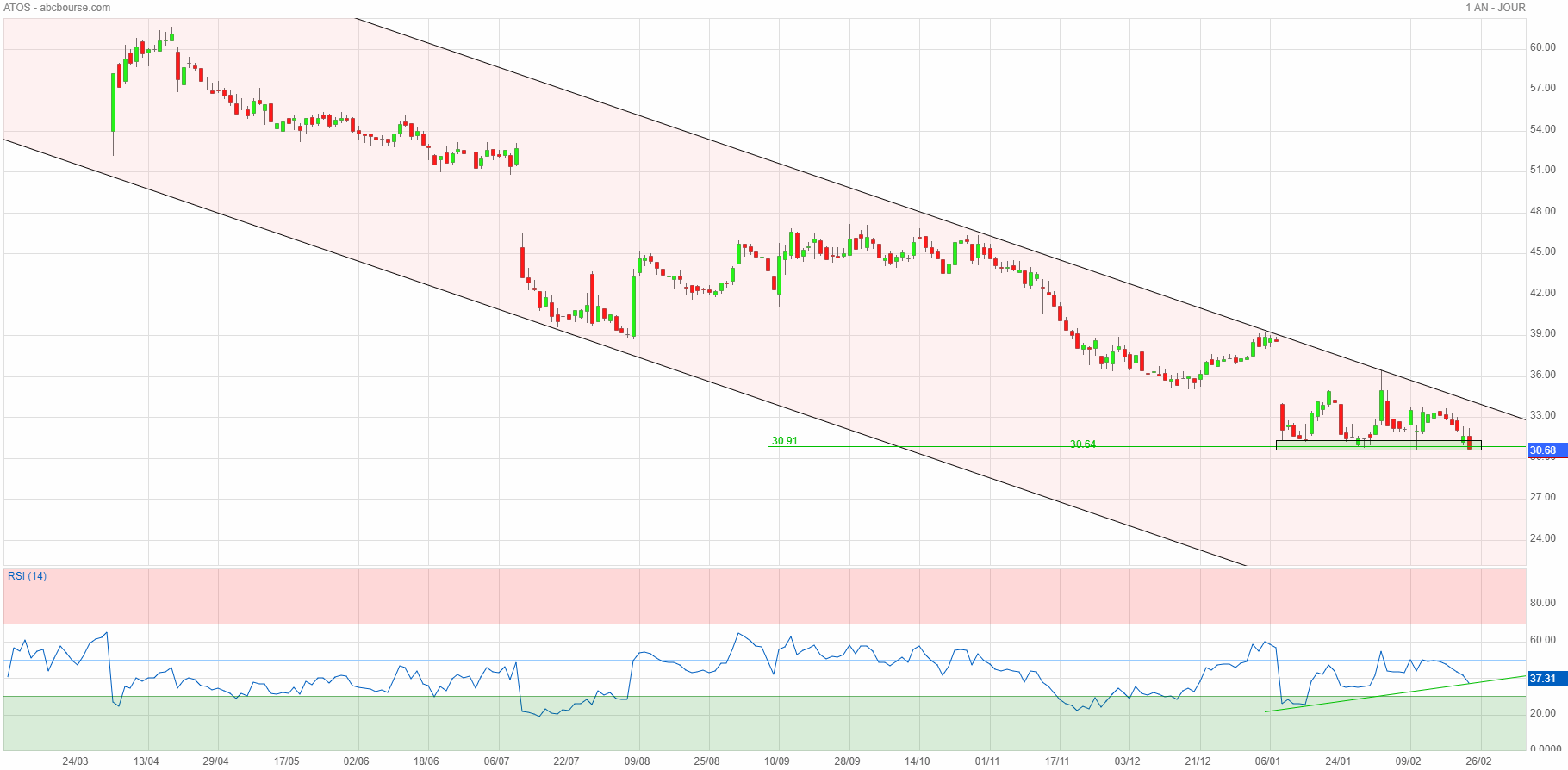This screenshot has width=1568, height=770.
Task: Click the 45.00 price axis label
Action: [x=1543, y=251]
